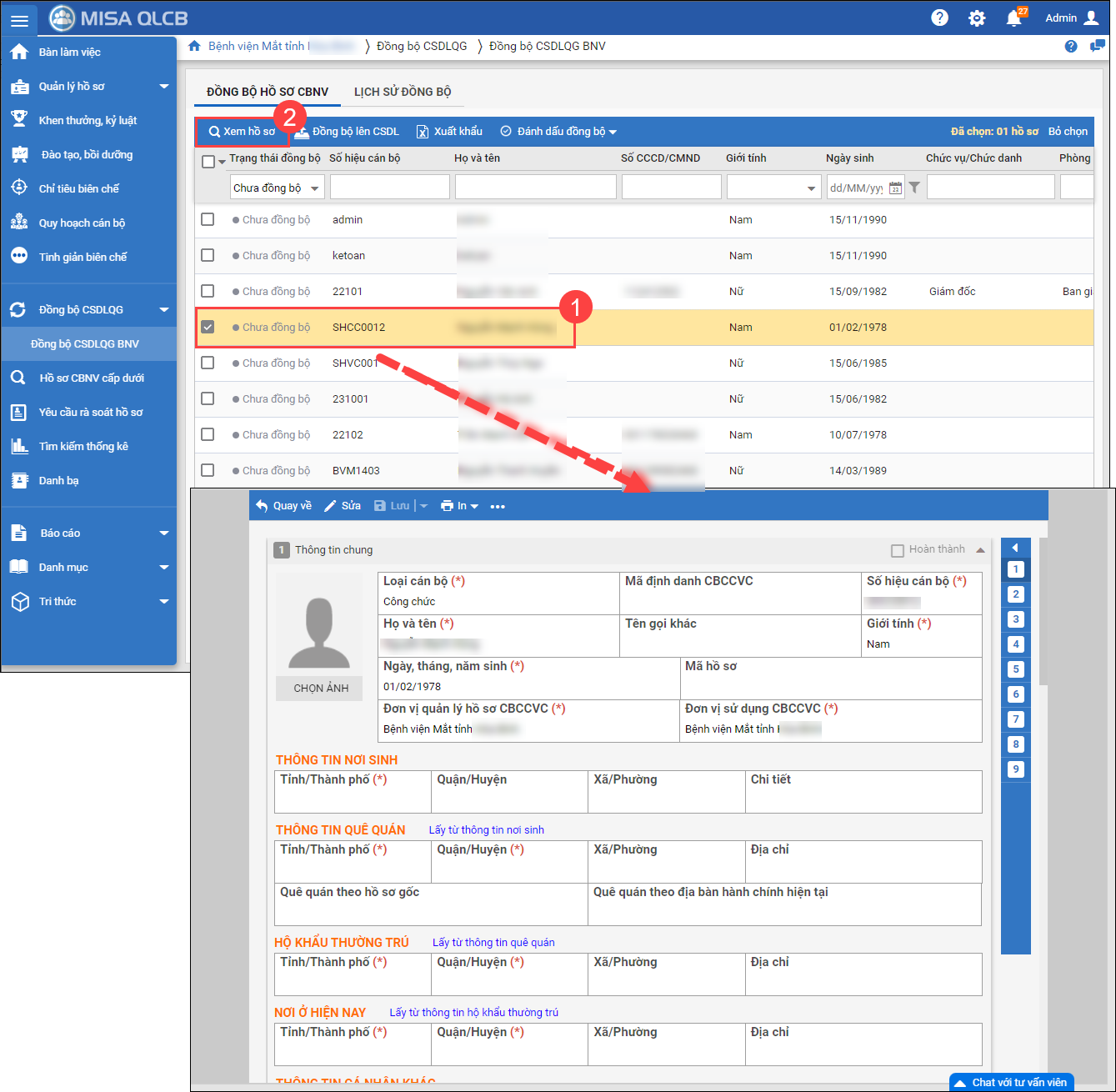Tick the Hoàn thành checkbox
Screen dimensions: 1116x1092
[x=898, y=550]
